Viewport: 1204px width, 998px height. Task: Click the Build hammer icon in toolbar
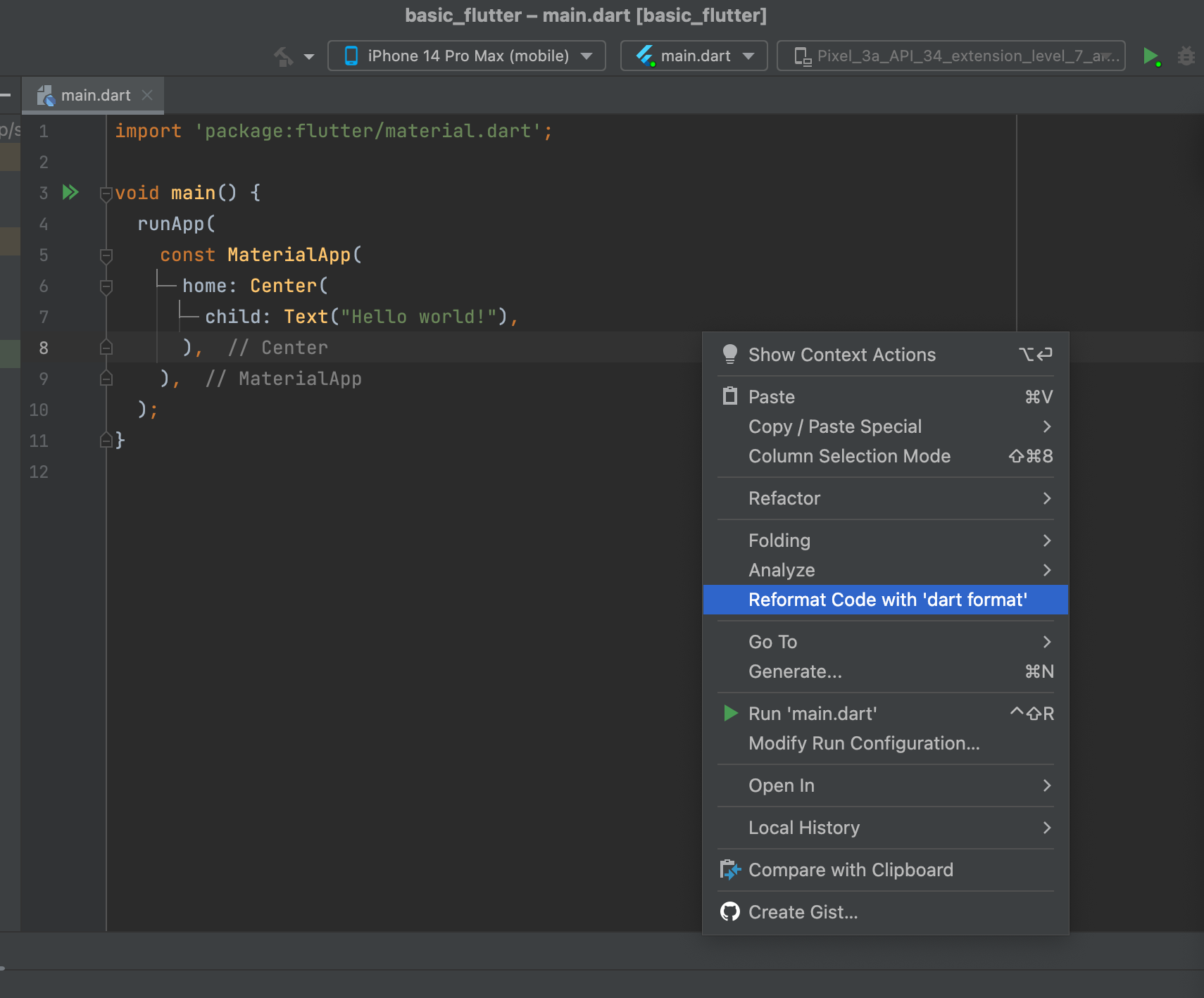[x=284, y=56]
